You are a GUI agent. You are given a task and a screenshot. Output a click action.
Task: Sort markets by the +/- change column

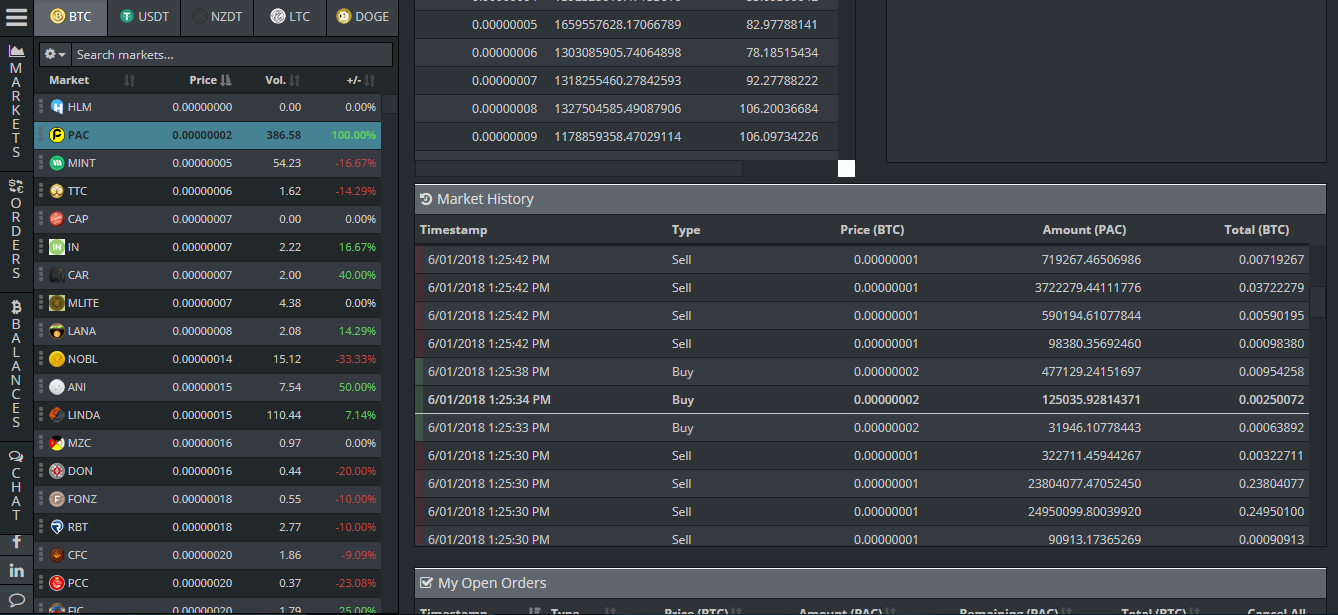(x=360, y=80)
